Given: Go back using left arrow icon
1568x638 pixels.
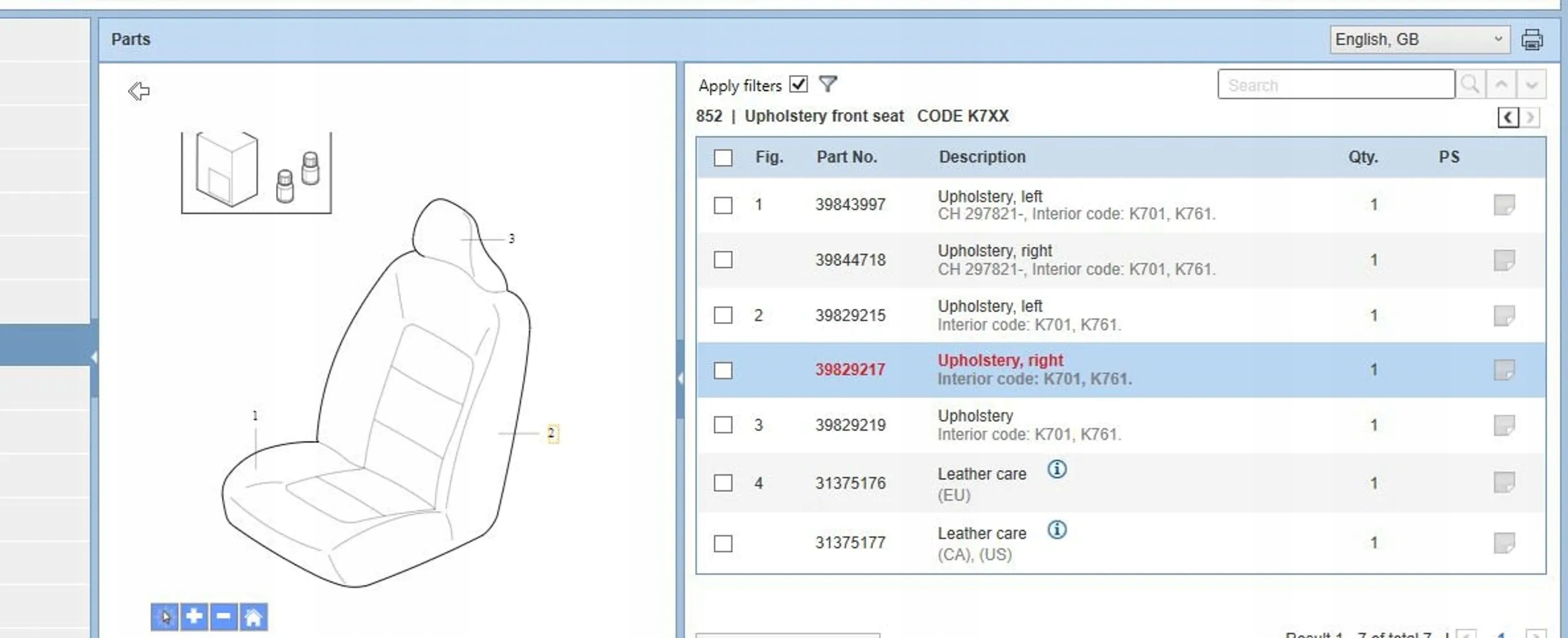Looking at the screenshot, I should 139,91.
